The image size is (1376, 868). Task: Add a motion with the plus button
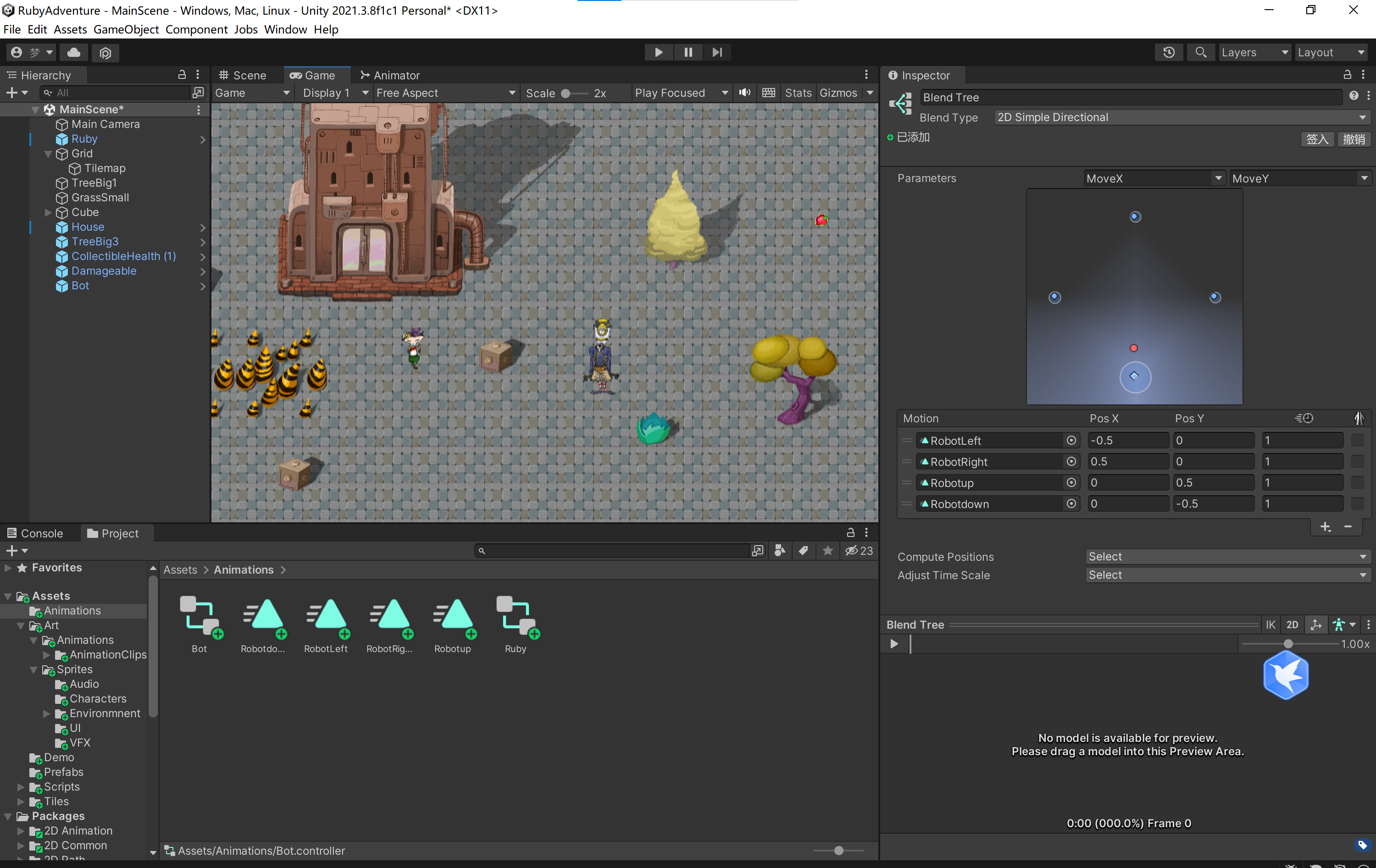tap(1326, 527)
